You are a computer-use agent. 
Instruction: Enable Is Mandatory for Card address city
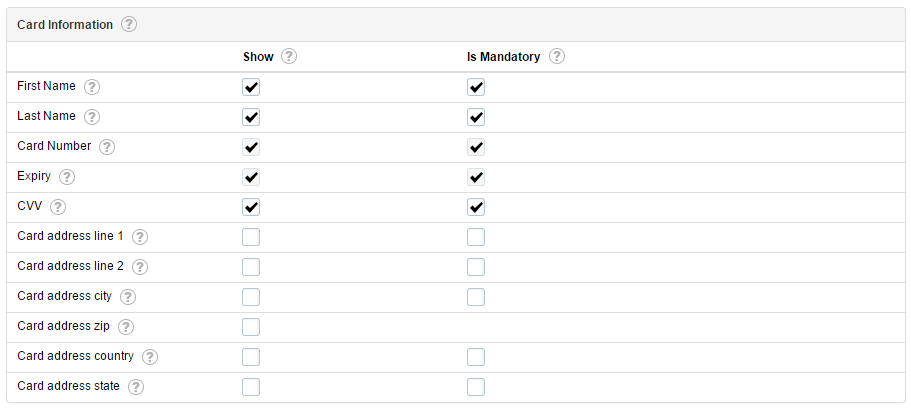tap(476, 297)
